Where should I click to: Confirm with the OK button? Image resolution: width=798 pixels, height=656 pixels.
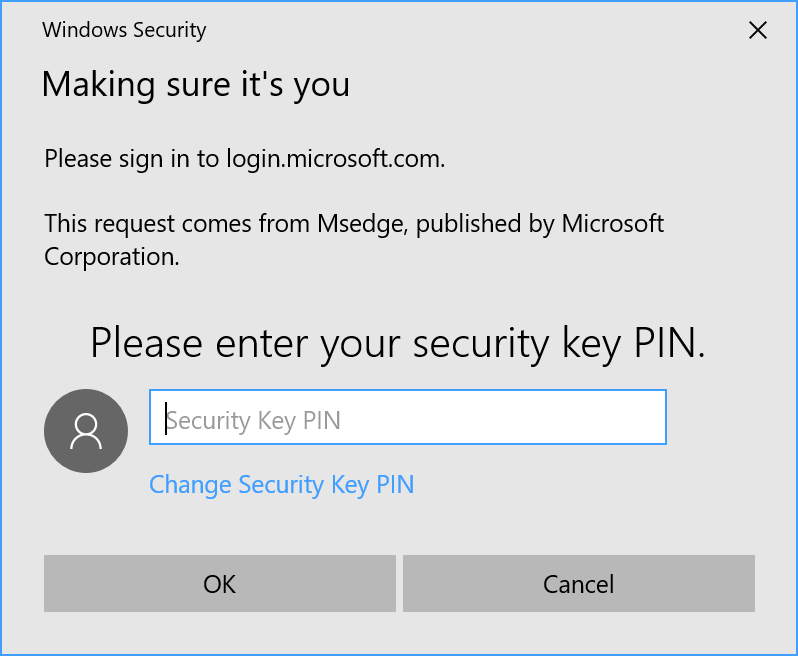coord(220,584)
